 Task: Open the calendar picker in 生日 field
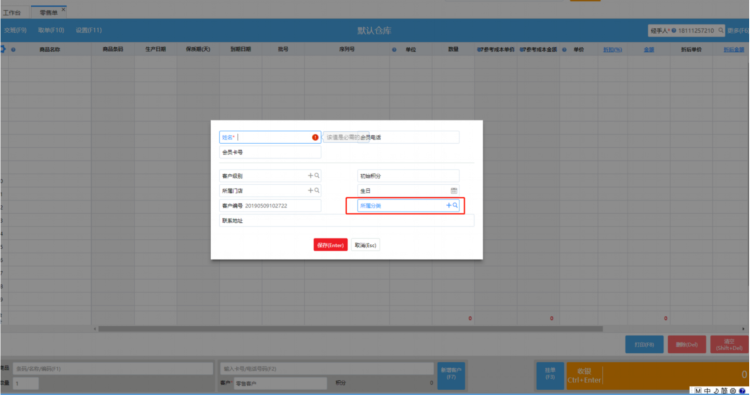[x=454, y=191]
